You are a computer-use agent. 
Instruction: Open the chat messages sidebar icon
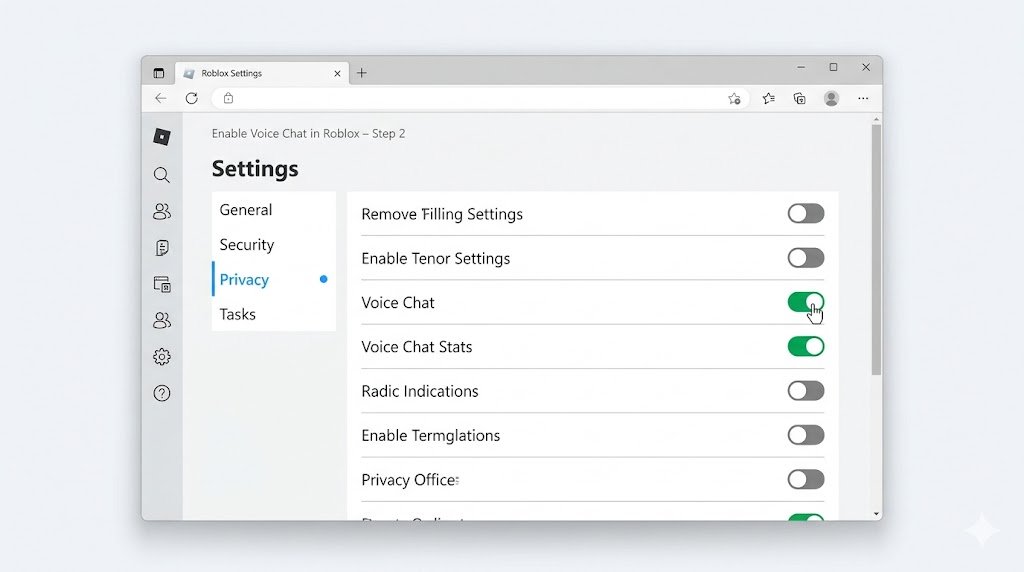coord(162,247)
